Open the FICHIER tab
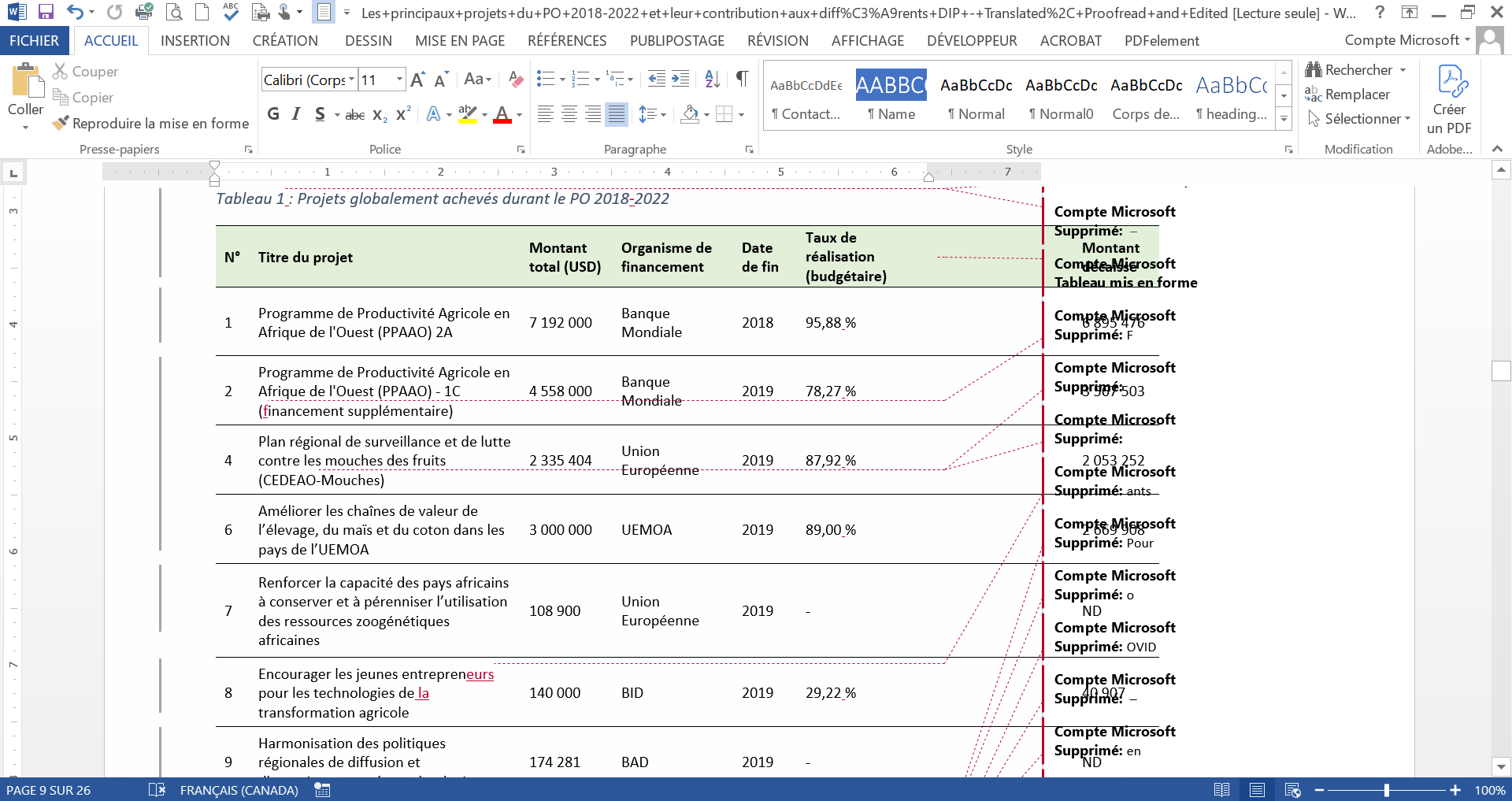 coord(34,40)
